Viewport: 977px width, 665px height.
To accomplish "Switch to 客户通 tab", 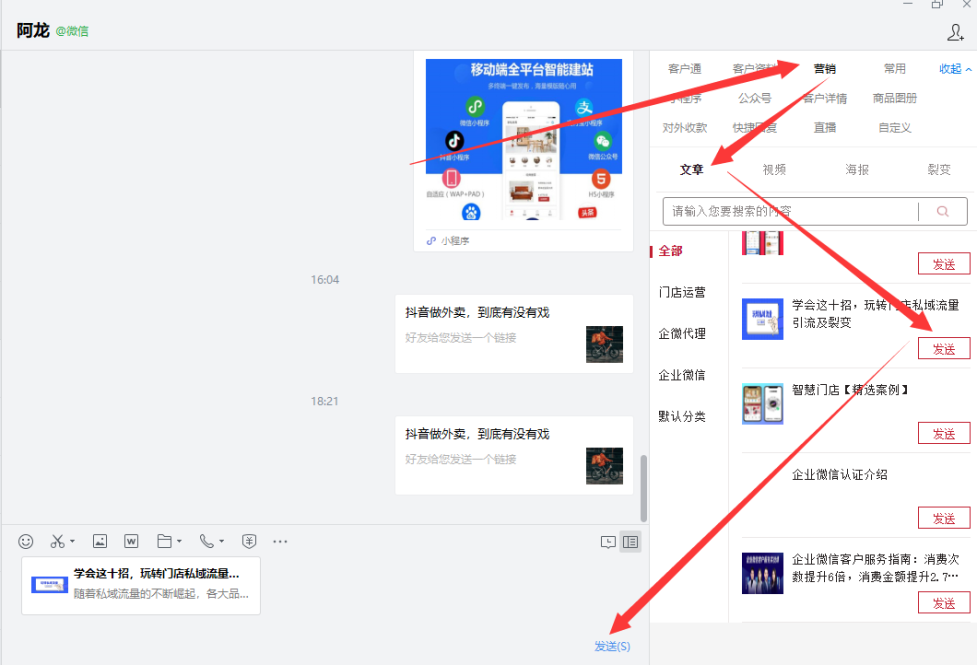I will click(684, 69).
